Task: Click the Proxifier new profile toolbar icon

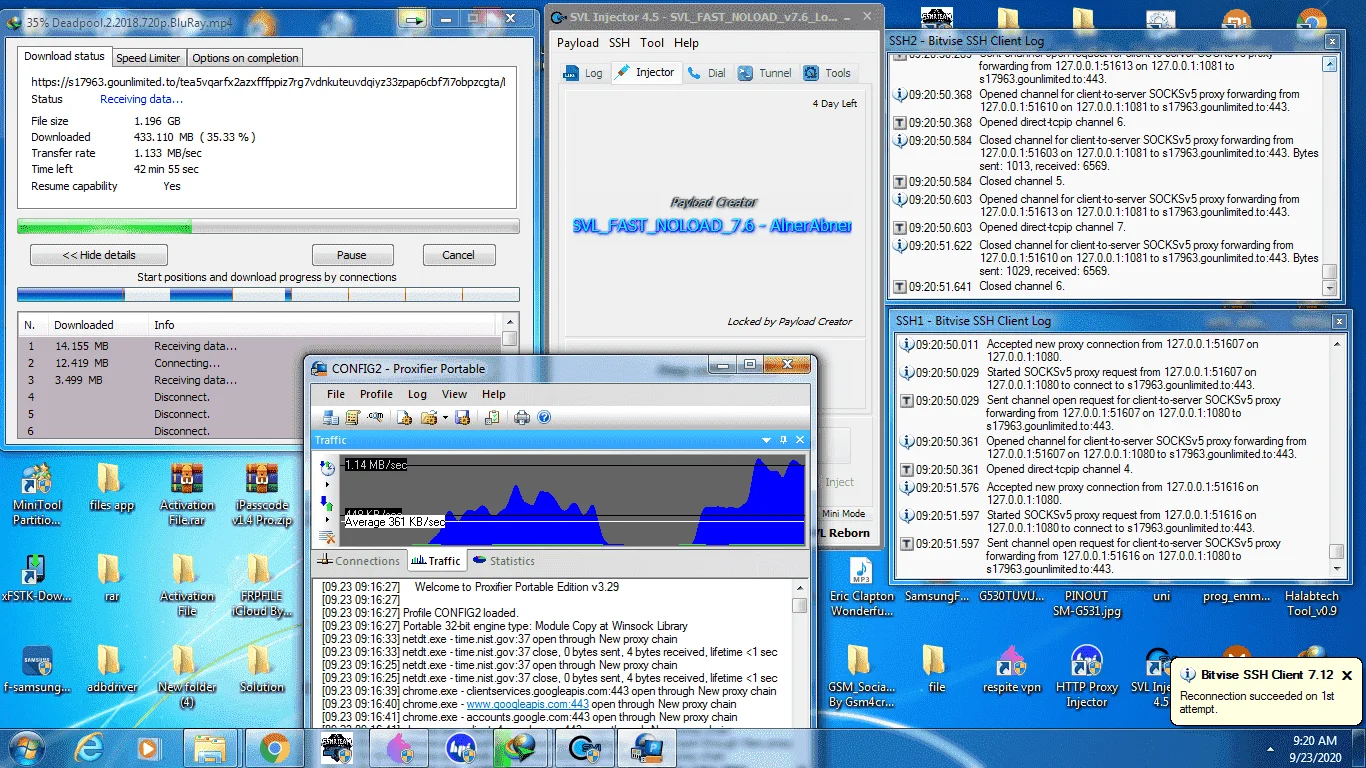Action: point(405,417)
